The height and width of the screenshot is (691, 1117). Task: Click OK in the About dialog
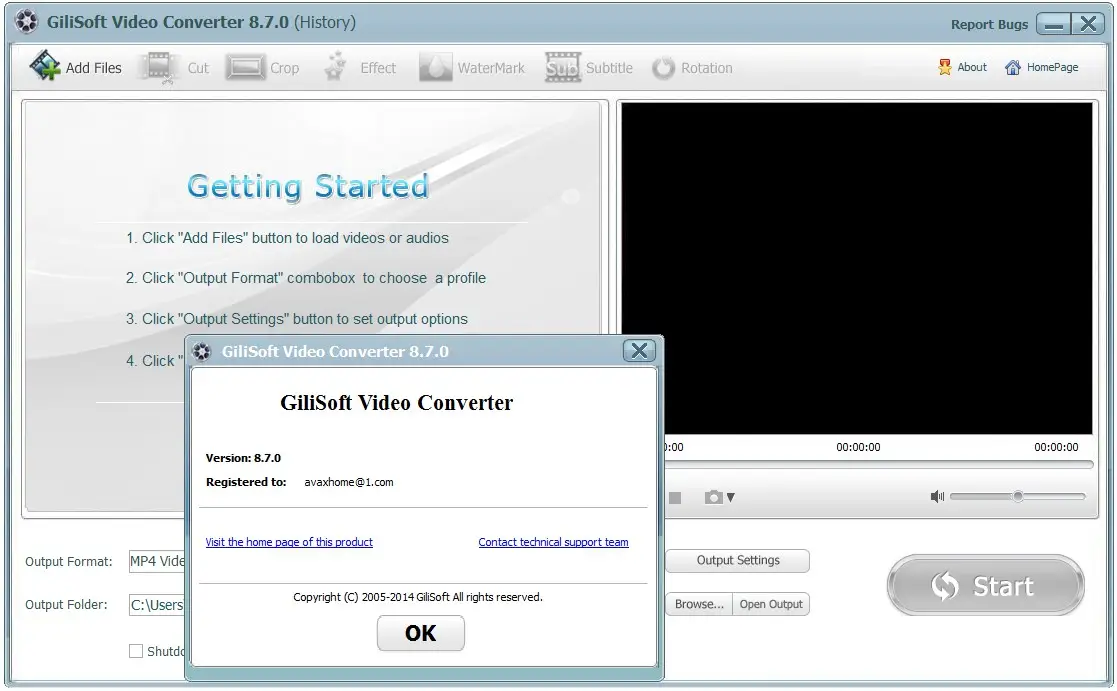[x=420, y=633]
